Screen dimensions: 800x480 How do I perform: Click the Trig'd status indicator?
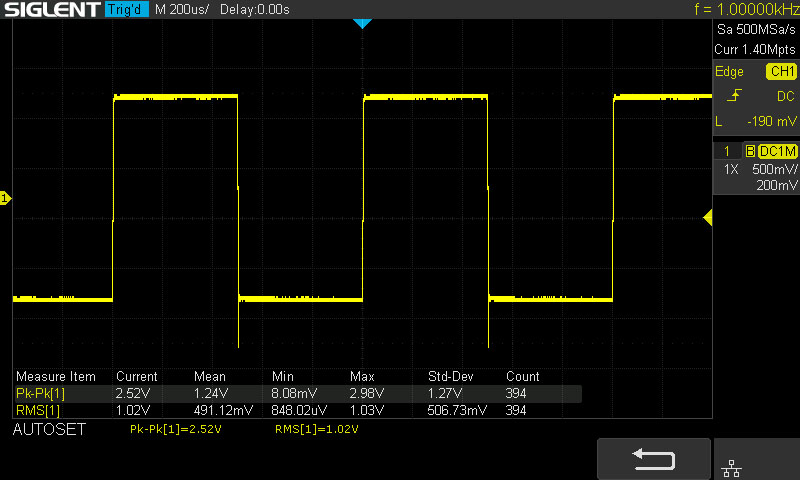(127, 10)
